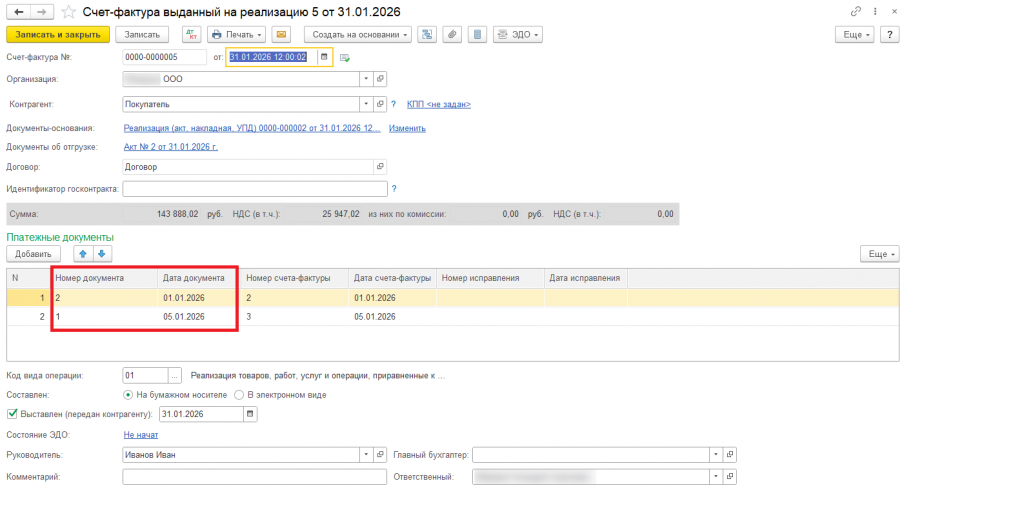Click Номер счета-фактуры column header
Viewport: 1024px width, 532px height.
tap(295, 278)
